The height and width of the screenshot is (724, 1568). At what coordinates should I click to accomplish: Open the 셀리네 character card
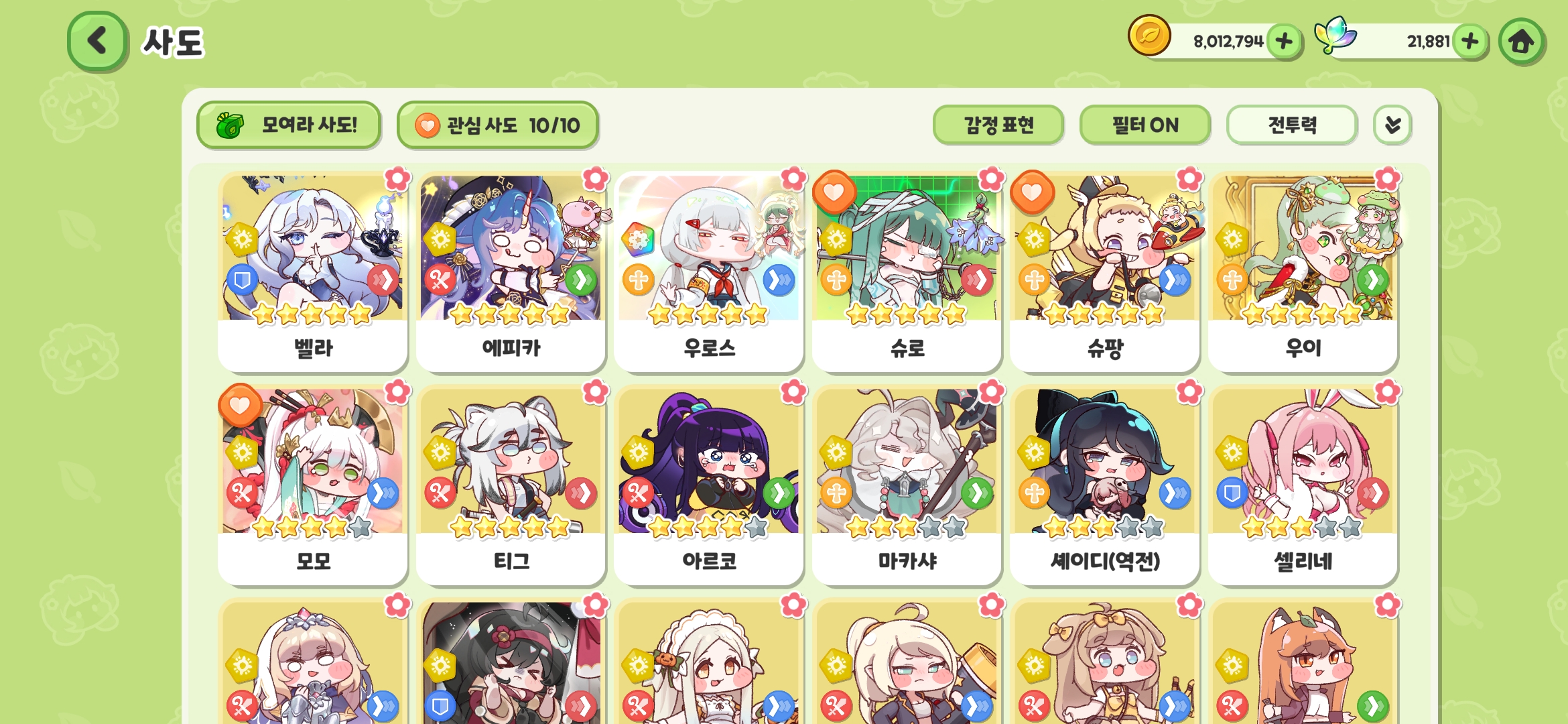click(x=1303, y=485)
